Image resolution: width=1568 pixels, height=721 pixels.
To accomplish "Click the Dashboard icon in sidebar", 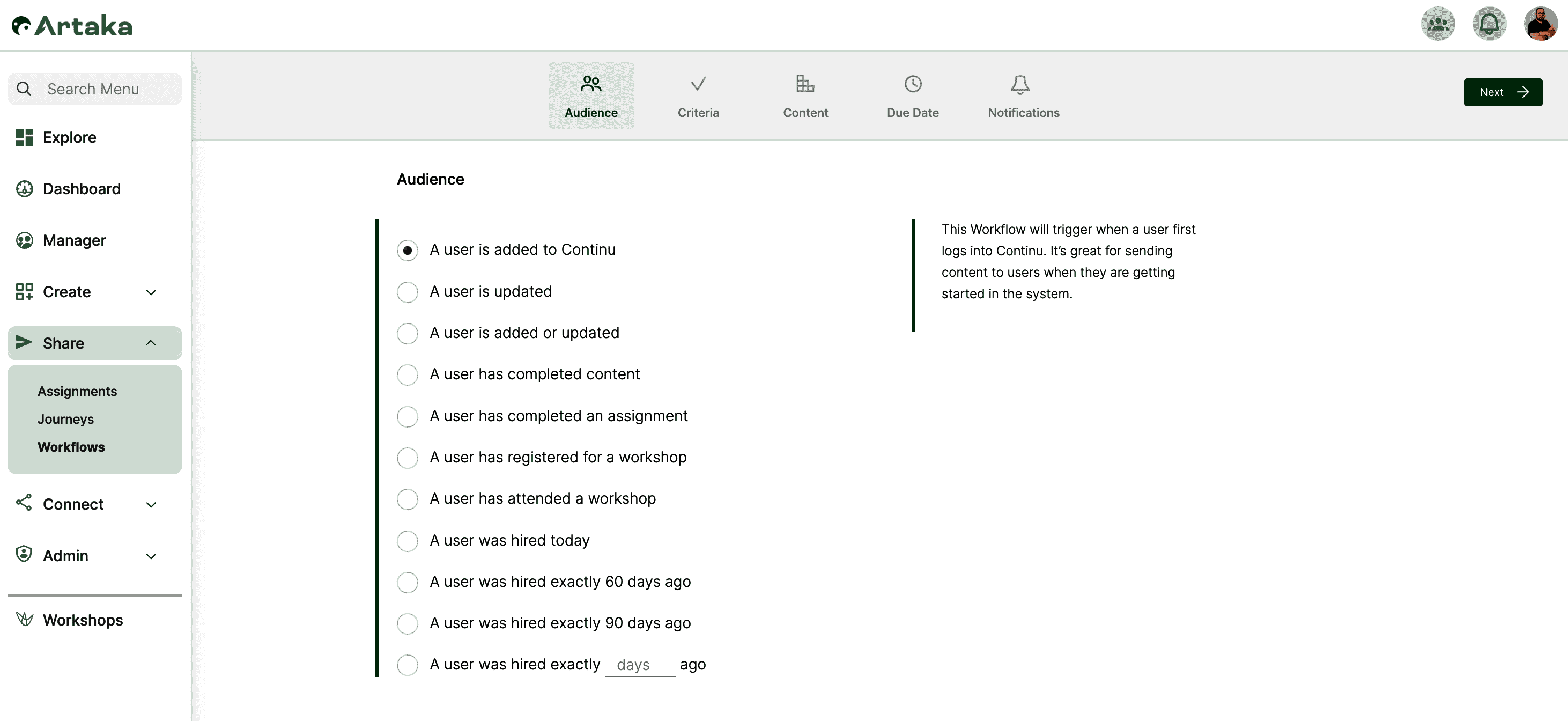I will click(x=24, y=189).
